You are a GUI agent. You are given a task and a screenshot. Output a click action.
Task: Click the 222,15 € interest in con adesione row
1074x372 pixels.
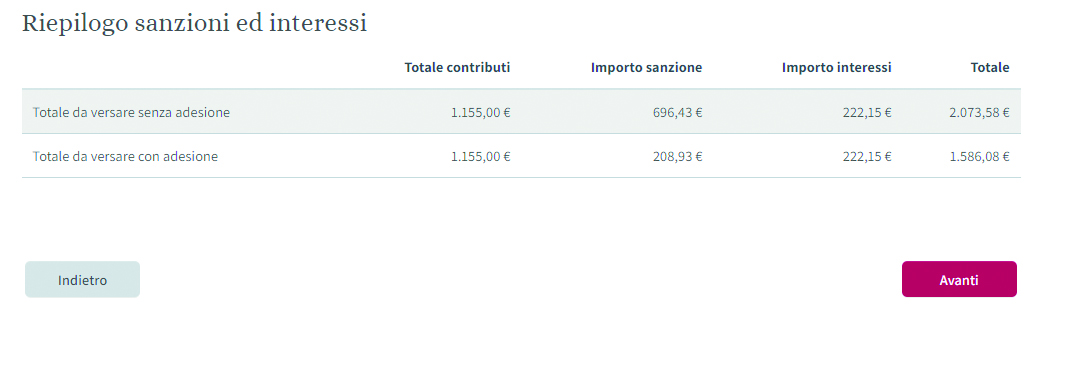point(867,156)
